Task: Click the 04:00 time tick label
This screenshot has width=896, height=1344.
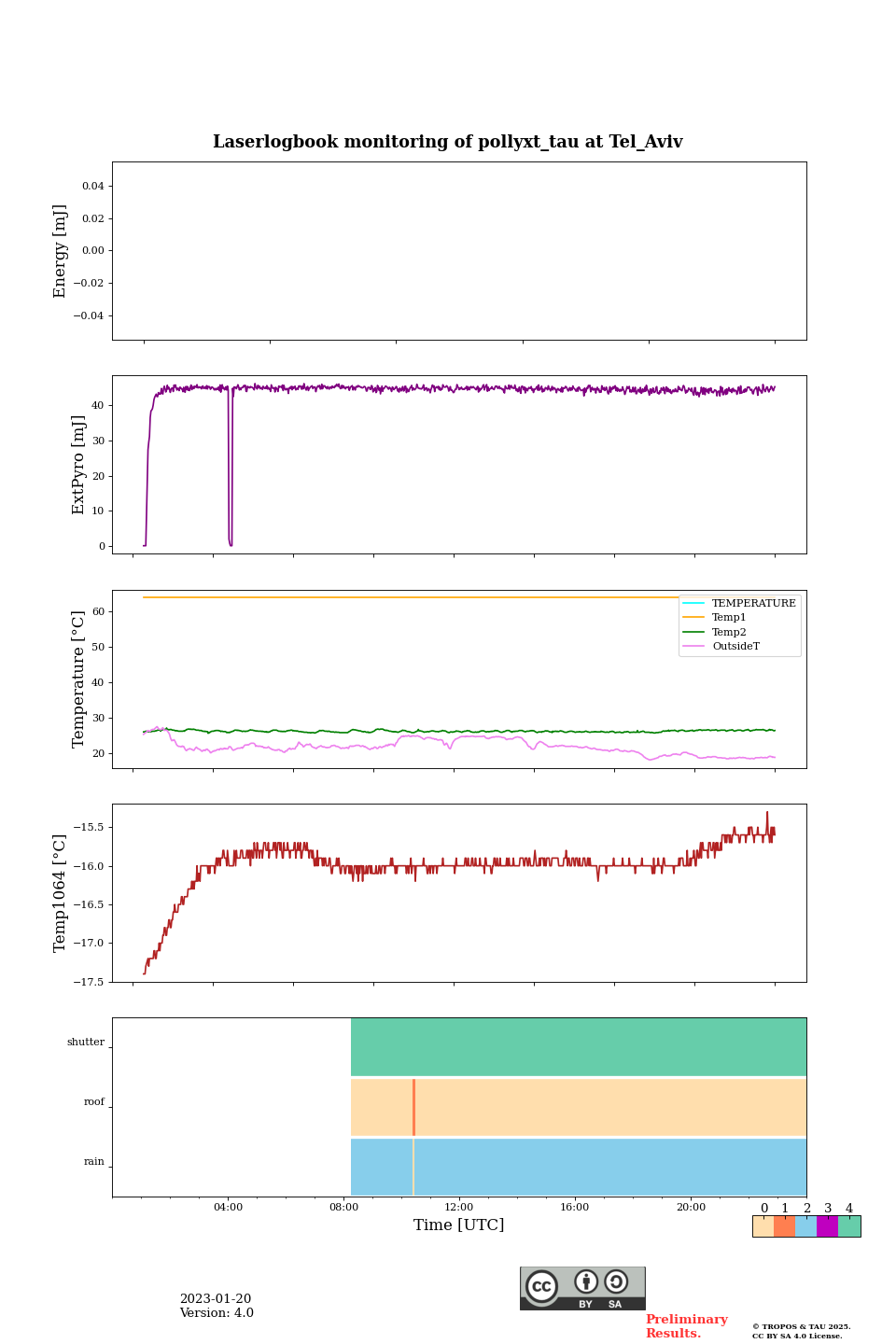Action: pos(228,1207)
